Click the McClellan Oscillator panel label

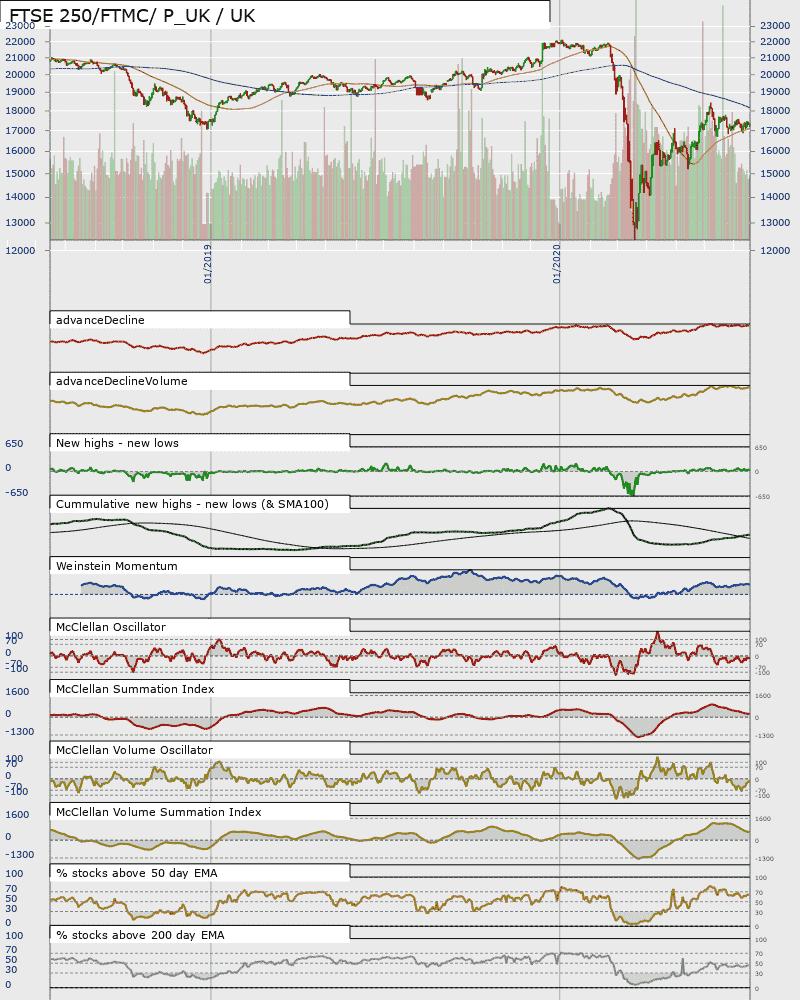point(111,628)
